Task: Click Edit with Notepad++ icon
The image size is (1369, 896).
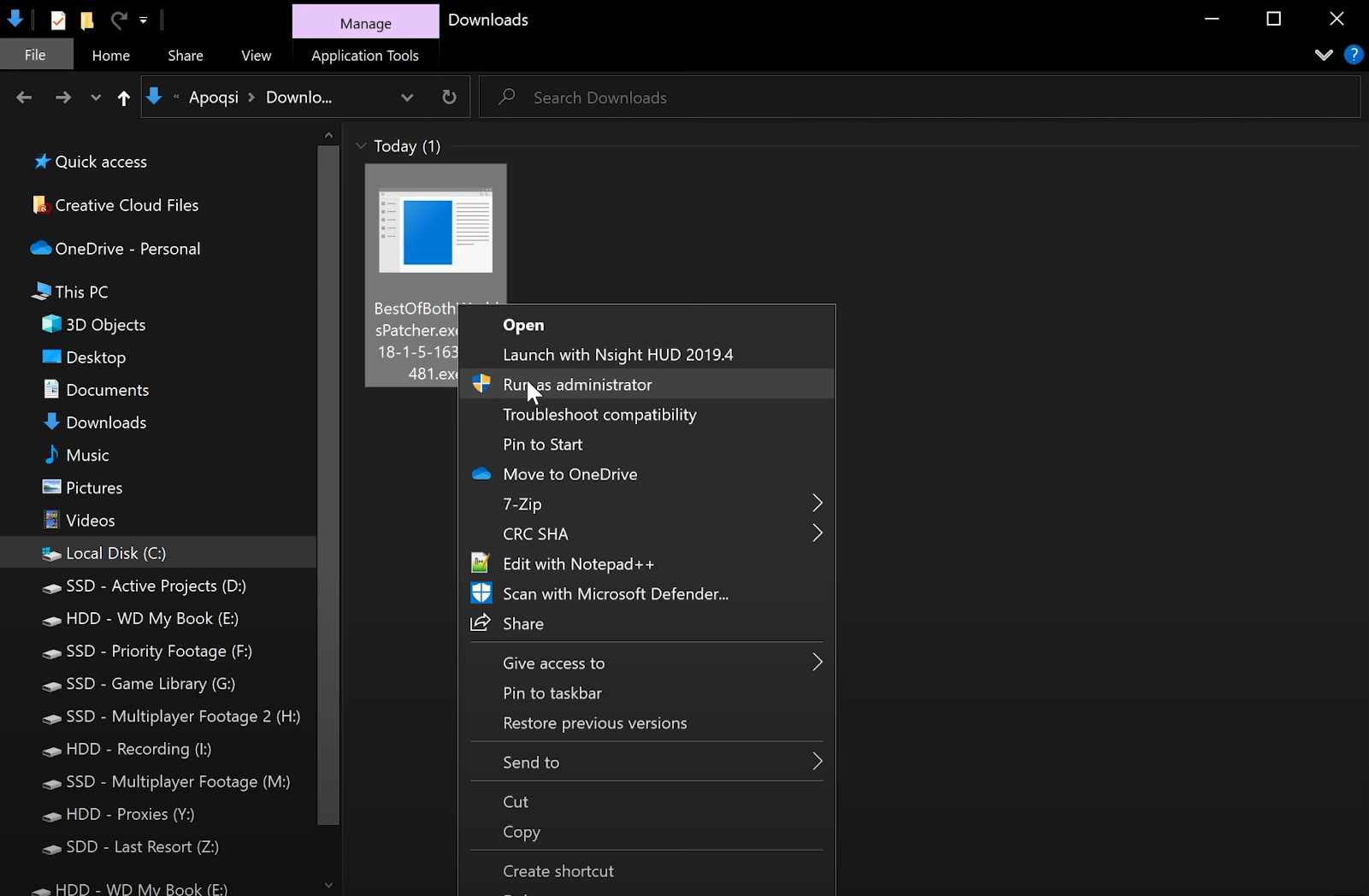Action: click(x=481, y=563)
